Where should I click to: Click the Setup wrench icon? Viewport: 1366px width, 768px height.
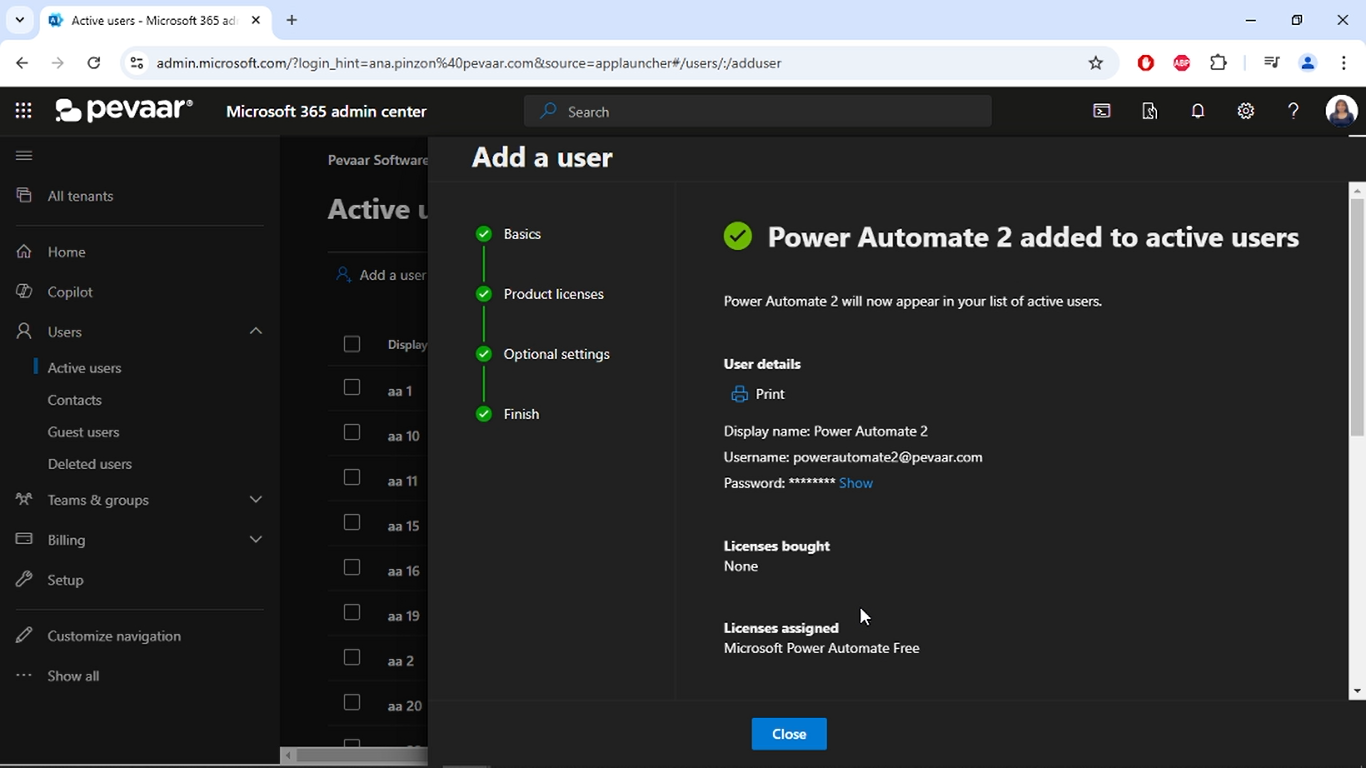pos(24,580)
